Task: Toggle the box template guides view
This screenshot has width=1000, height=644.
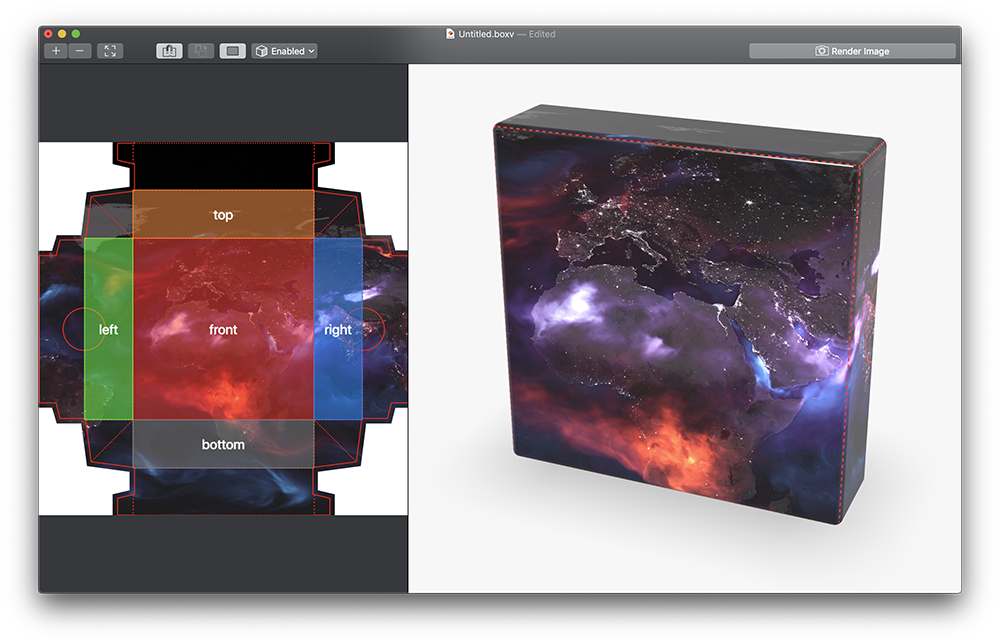Action: pos(169,51)
